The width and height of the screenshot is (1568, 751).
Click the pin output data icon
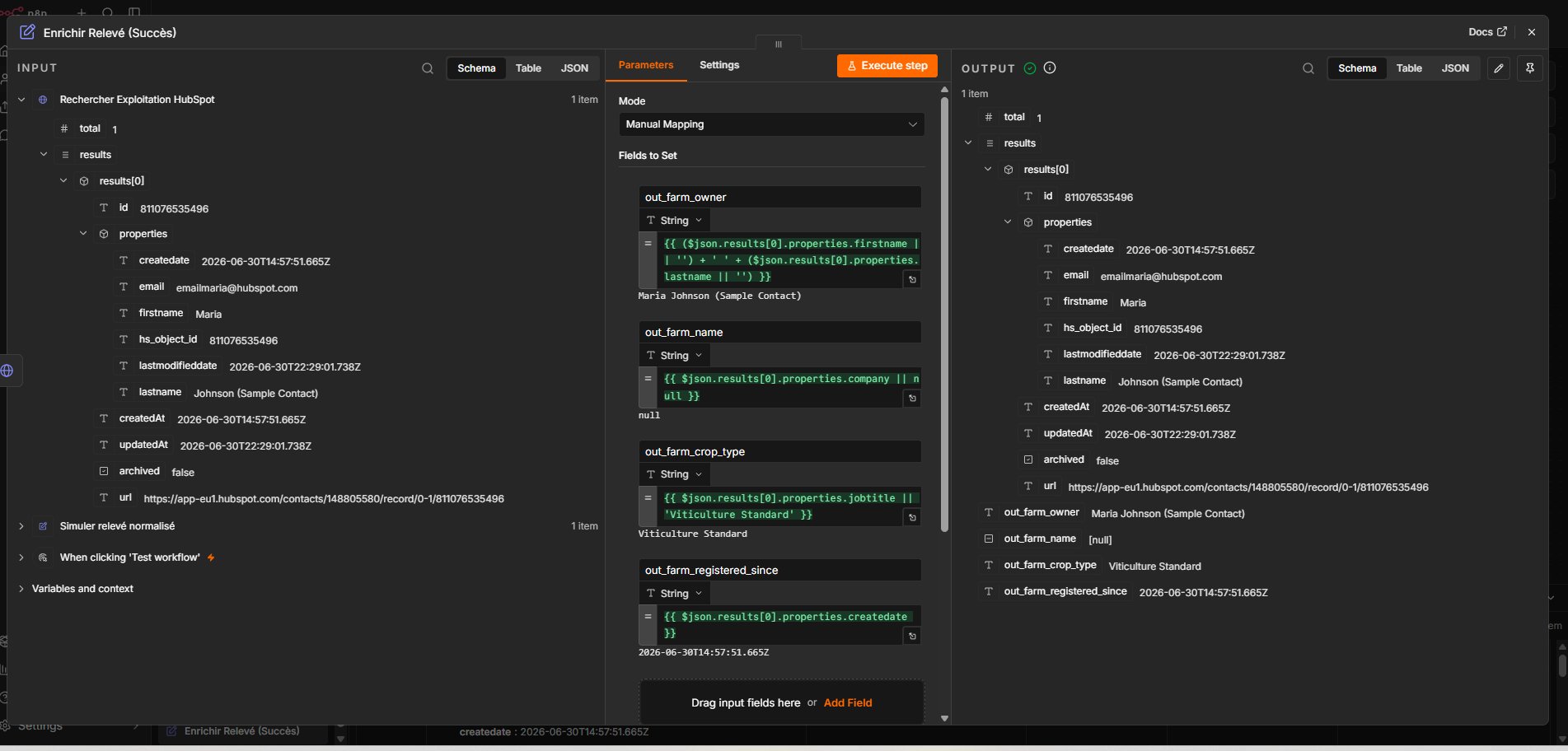(1530, 68)
